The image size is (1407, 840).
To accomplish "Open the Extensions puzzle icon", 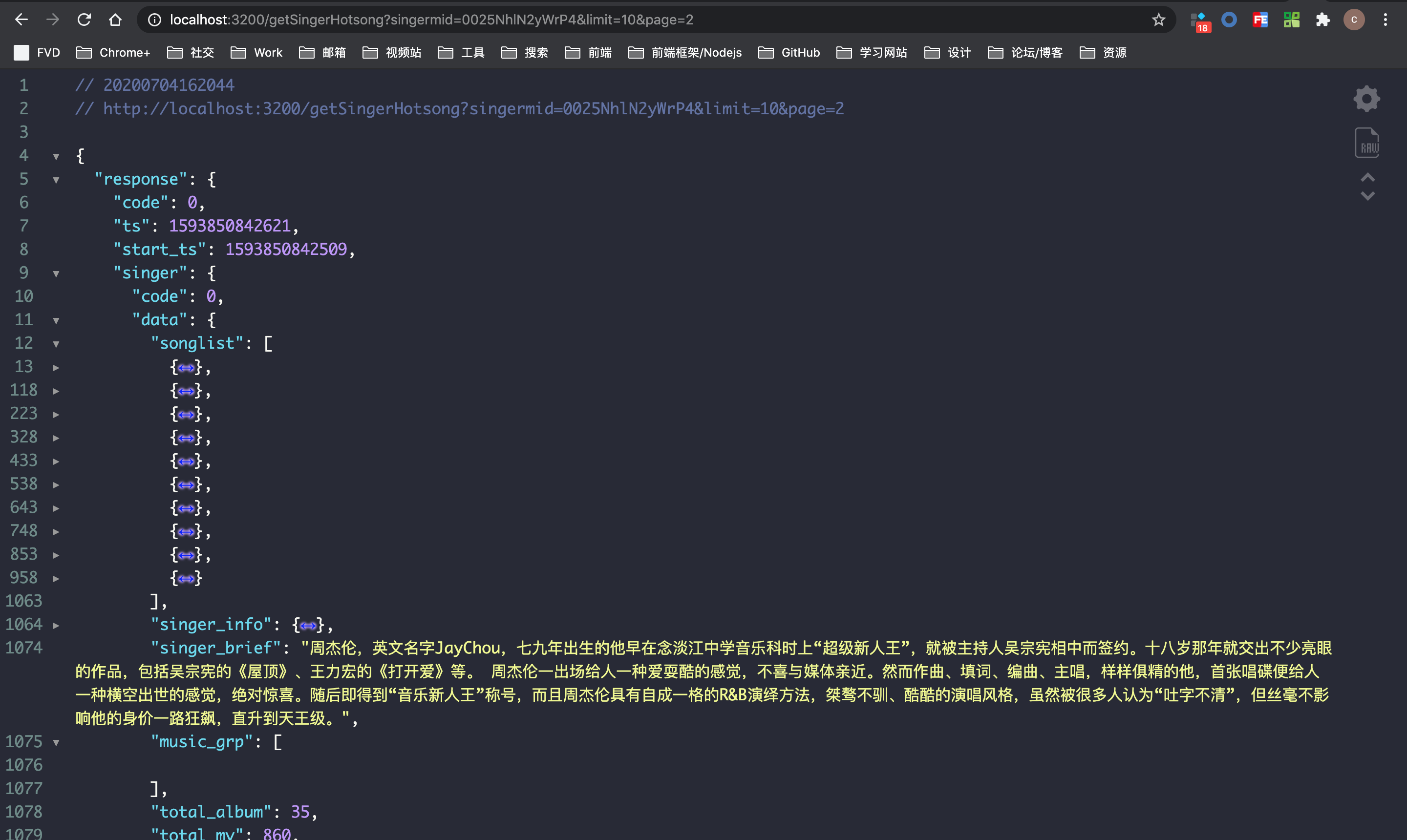I will [x=1322, y=20].
